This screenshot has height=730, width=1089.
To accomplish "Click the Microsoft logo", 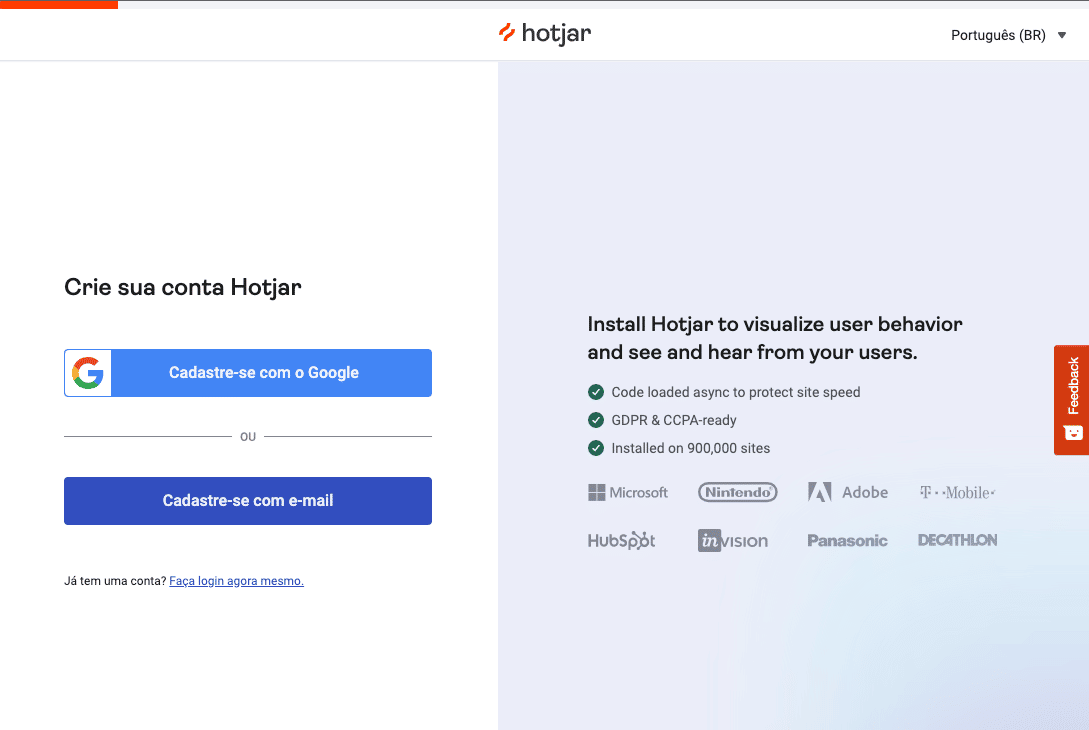I will (628, 492).
